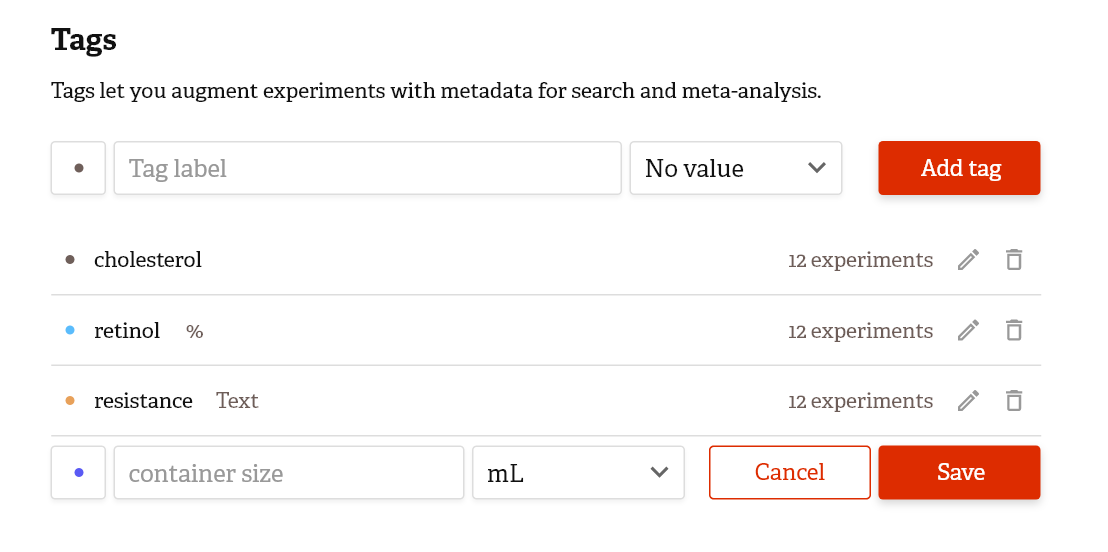Delete the retinol tag
Screen dimensions: 1108x552
tap(1014, 331)
